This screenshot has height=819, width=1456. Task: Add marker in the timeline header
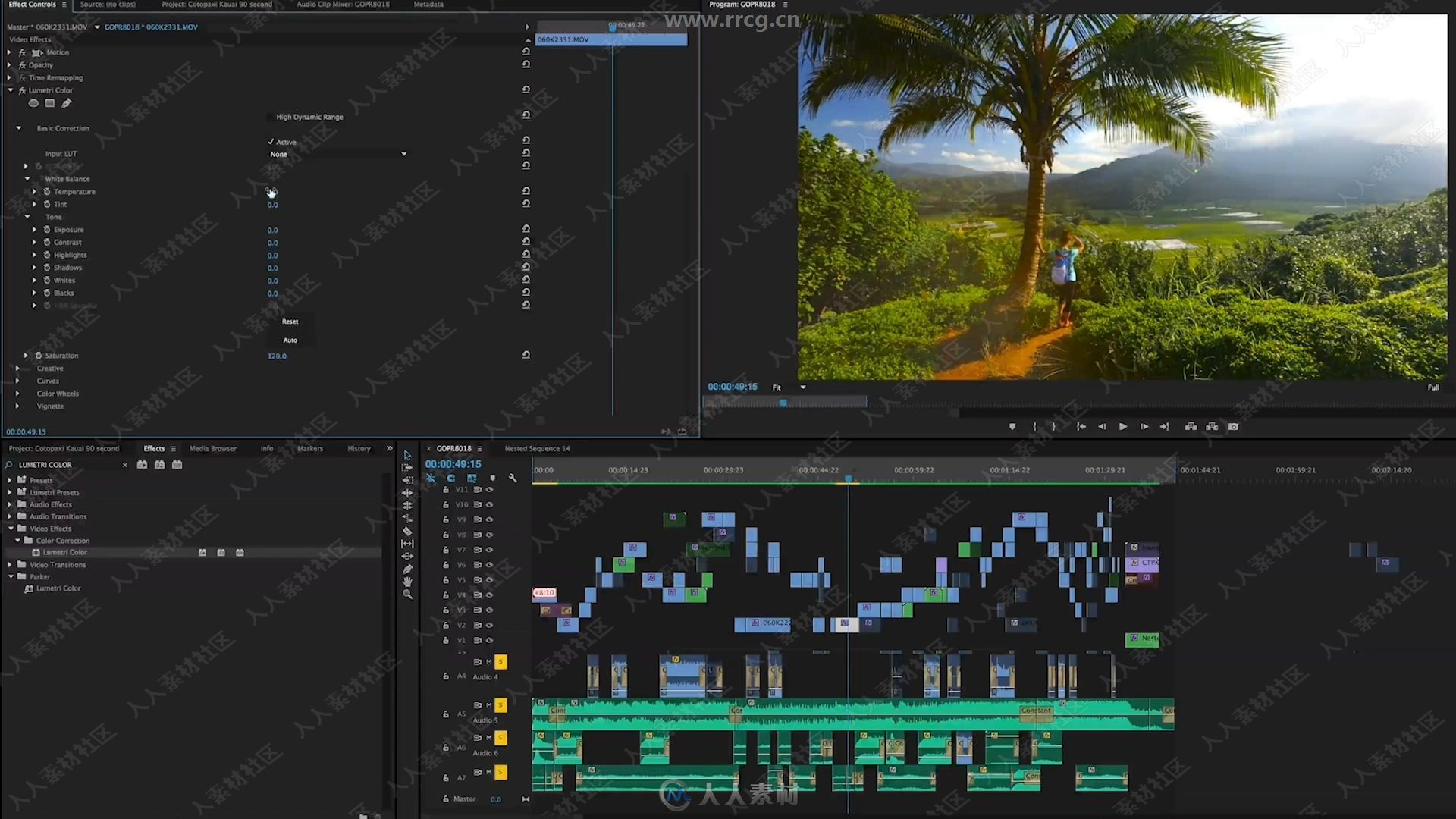point(492,479)
